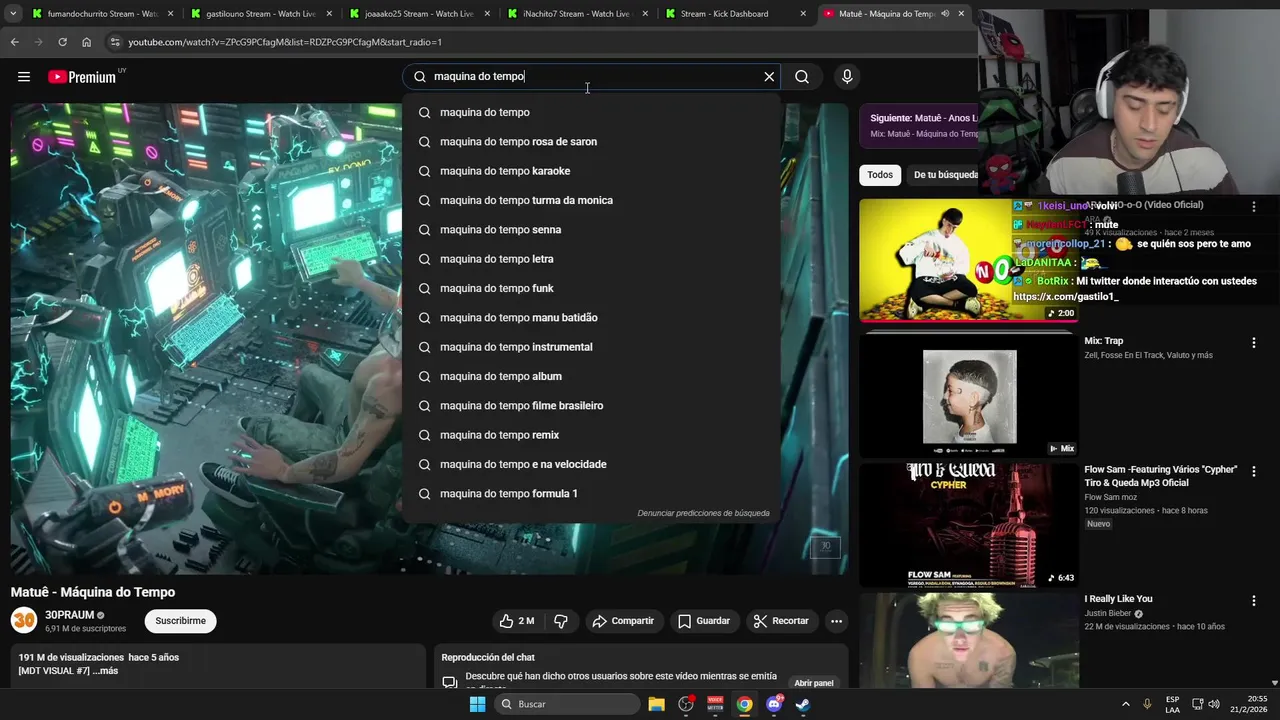The width and height of the screenshot is (1280, 720).
Task: Select the 'Todos' filter chip
Action: pos(880,175)
